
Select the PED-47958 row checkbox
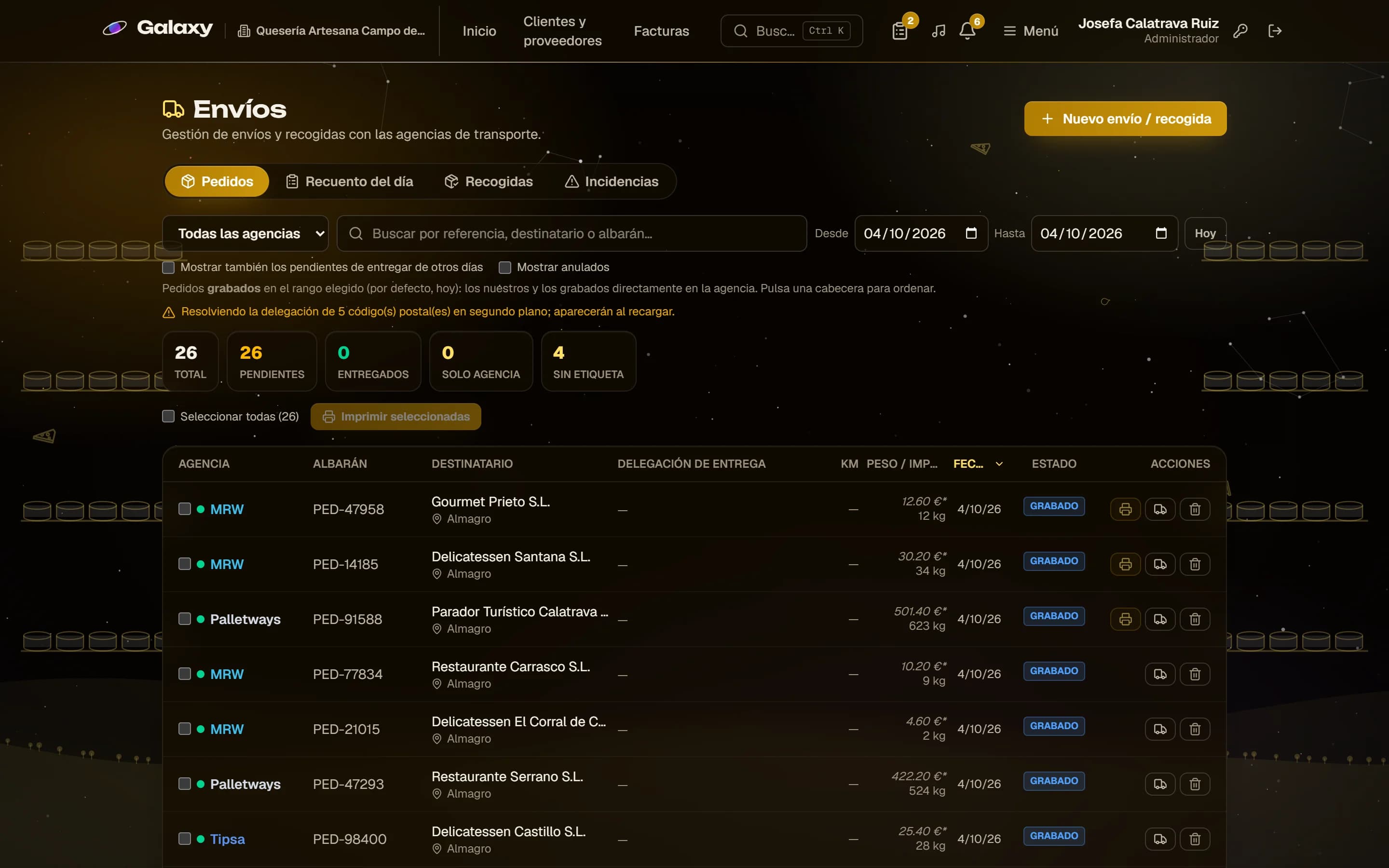[184, 509]
